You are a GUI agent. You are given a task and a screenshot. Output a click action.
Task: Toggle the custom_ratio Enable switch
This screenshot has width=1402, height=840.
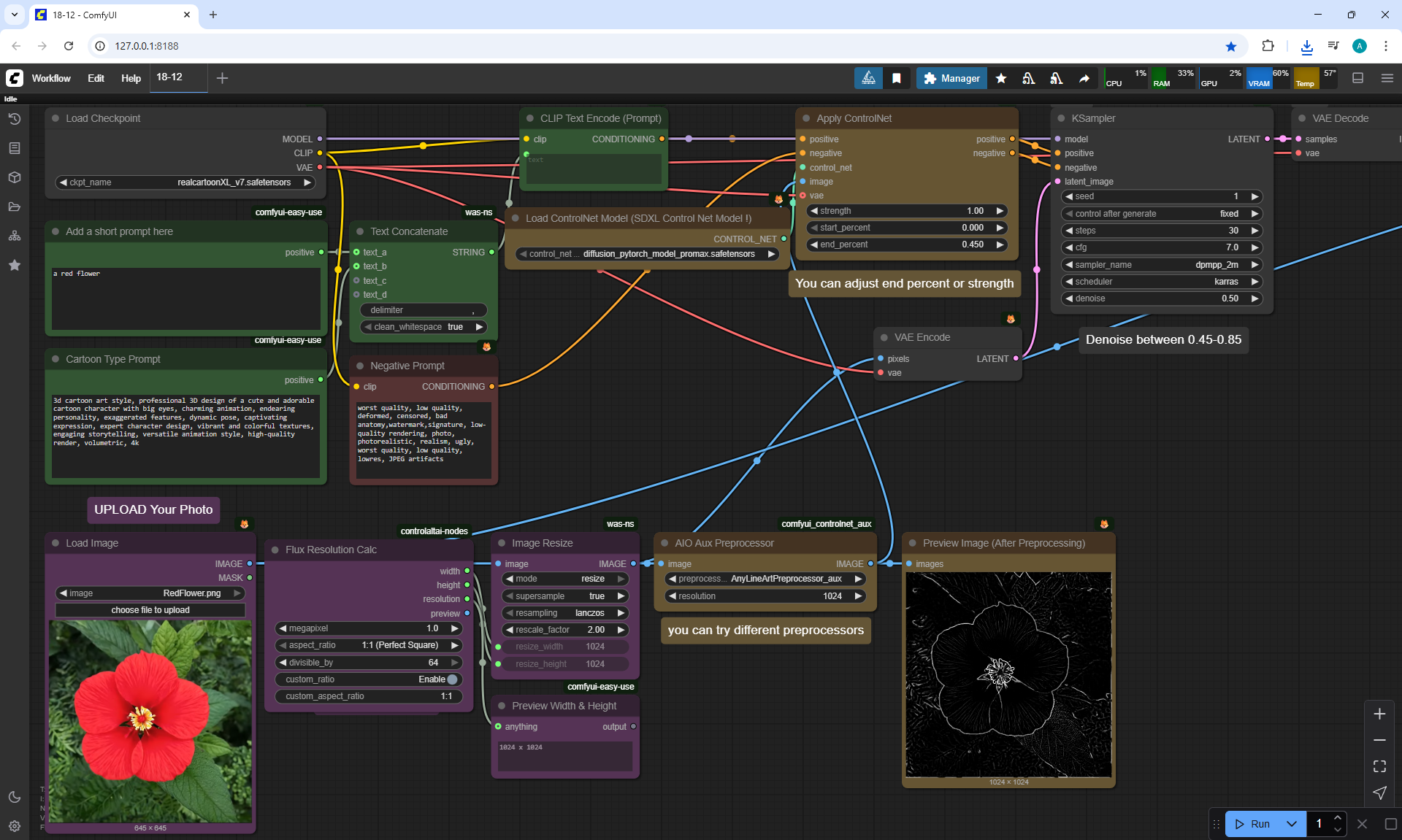point(451,679)
